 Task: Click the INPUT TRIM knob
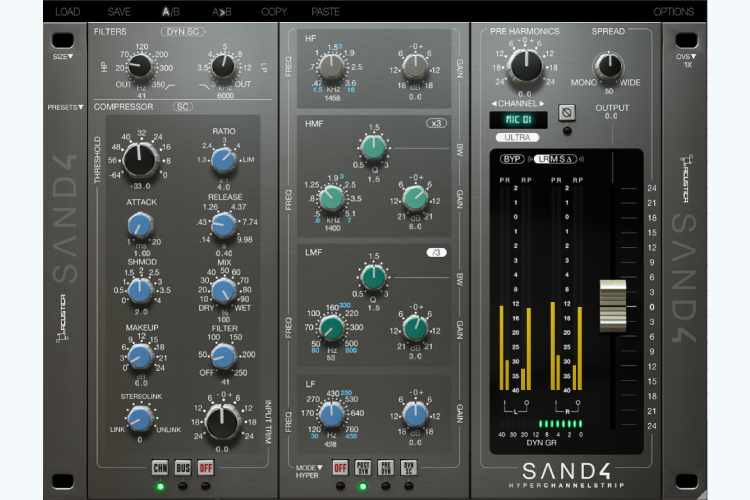[222, 422]
